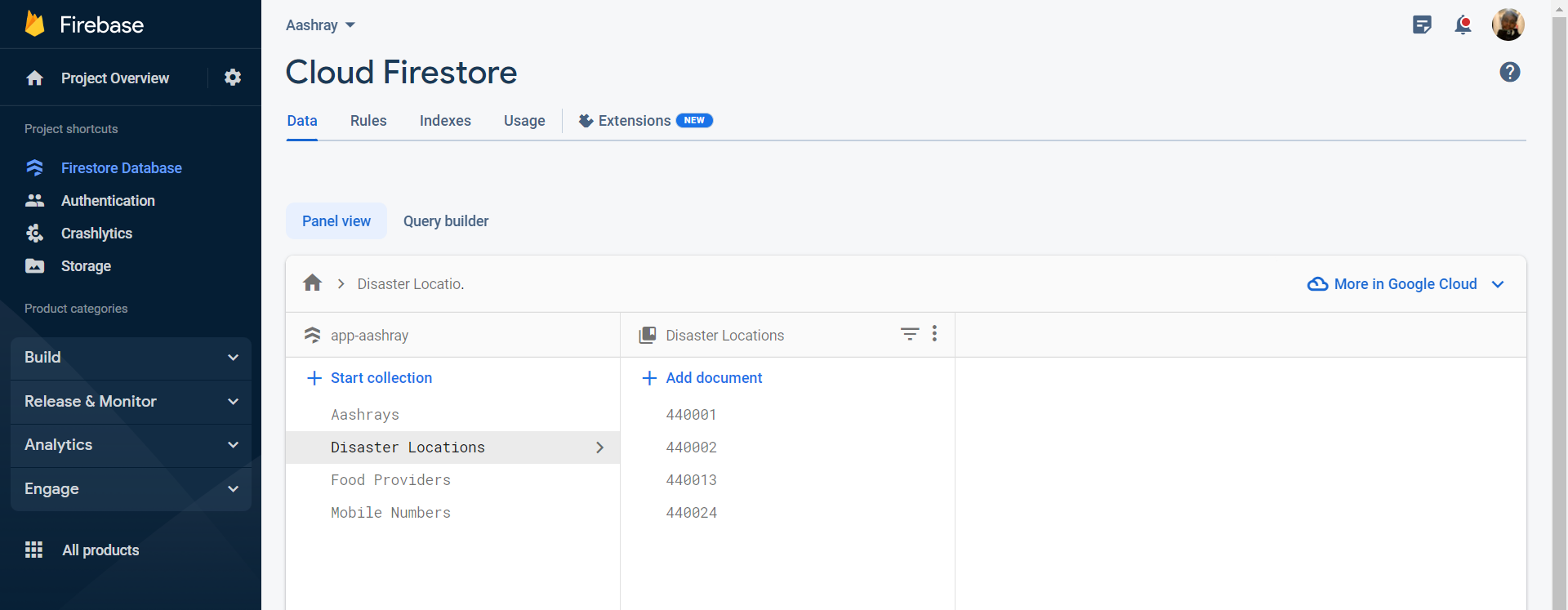Screen dimensions: 1568x610
Task: Open the release notes icon in header
Action: pos(1422,24)
